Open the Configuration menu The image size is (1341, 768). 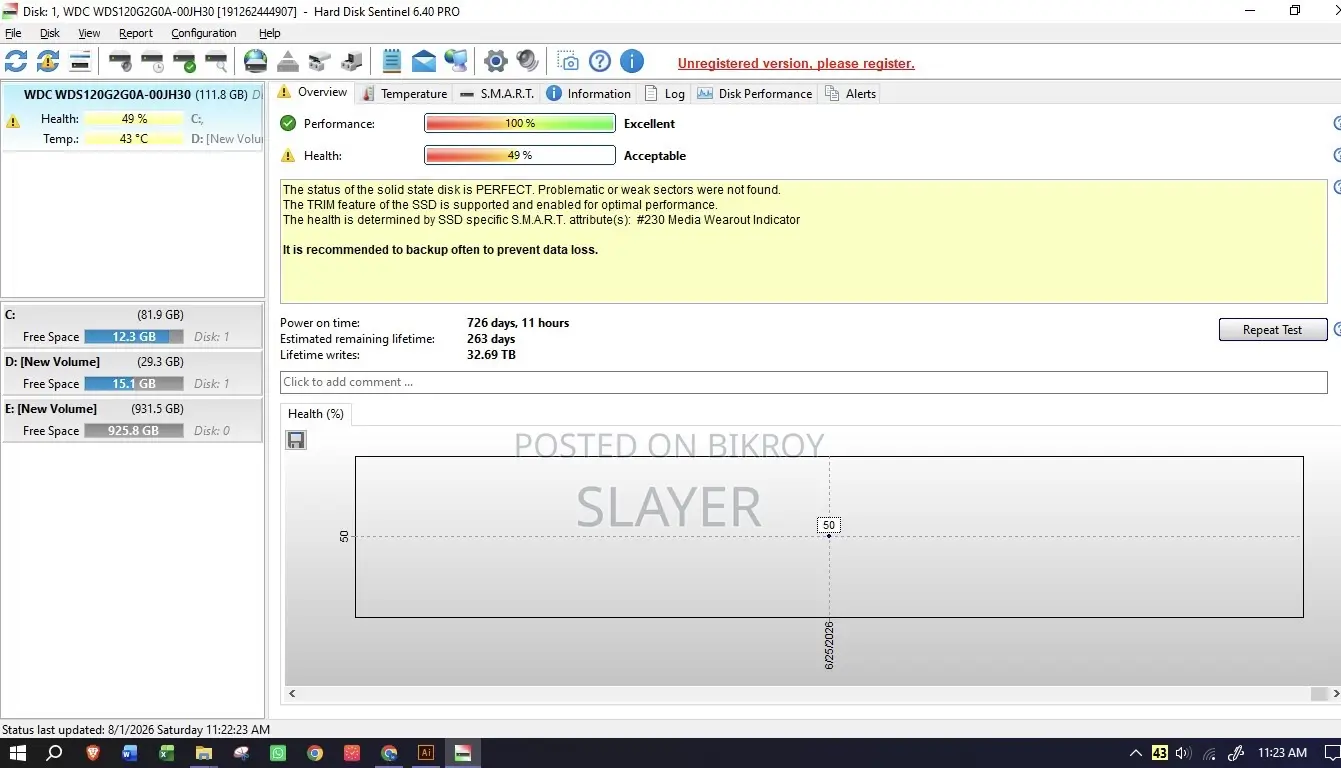[203, 33]
